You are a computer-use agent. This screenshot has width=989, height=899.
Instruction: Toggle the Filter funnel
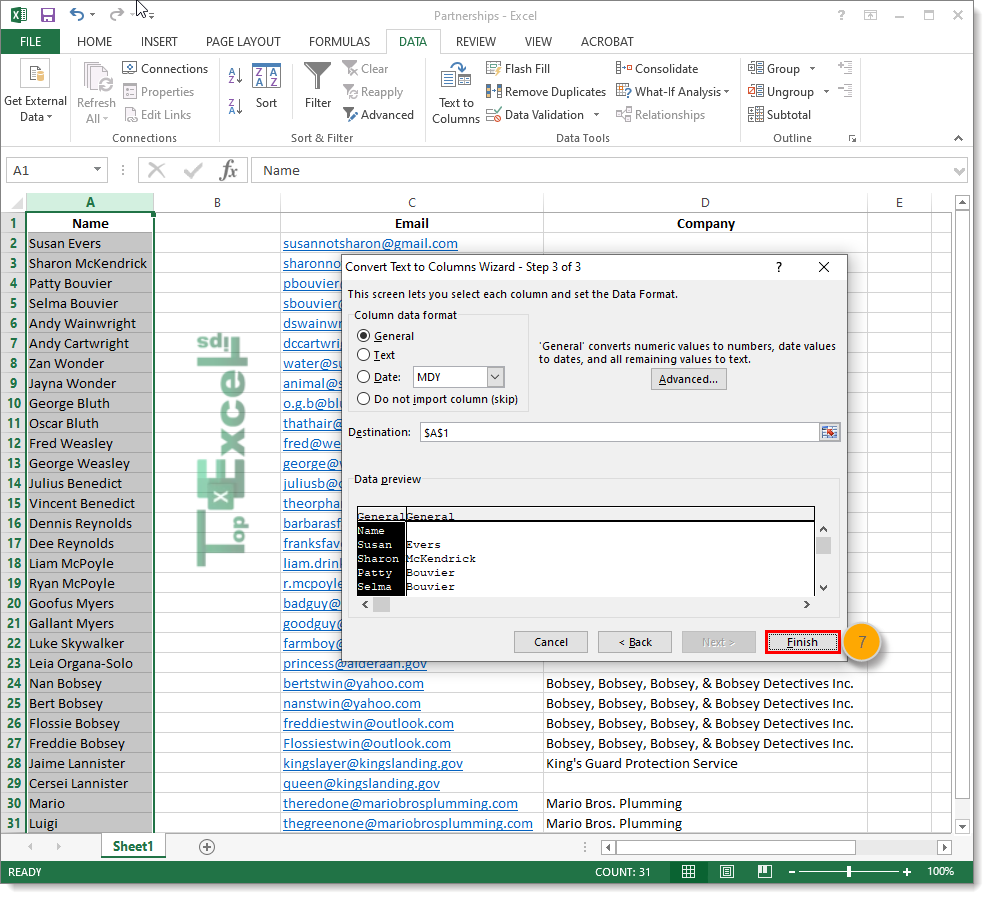(x=317, y=86)
